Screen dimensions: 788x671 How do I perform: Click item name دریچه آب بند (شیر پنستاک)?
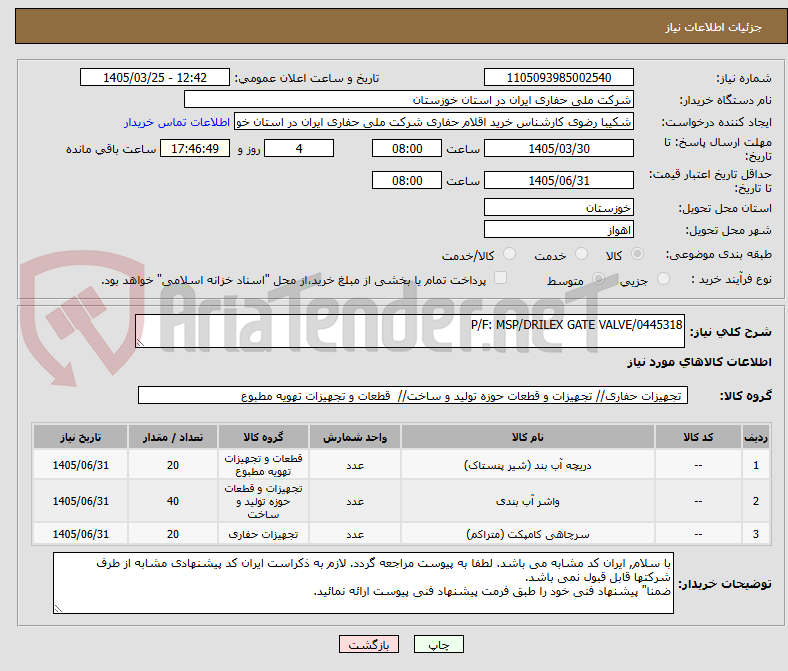click(x=528, y=465)
